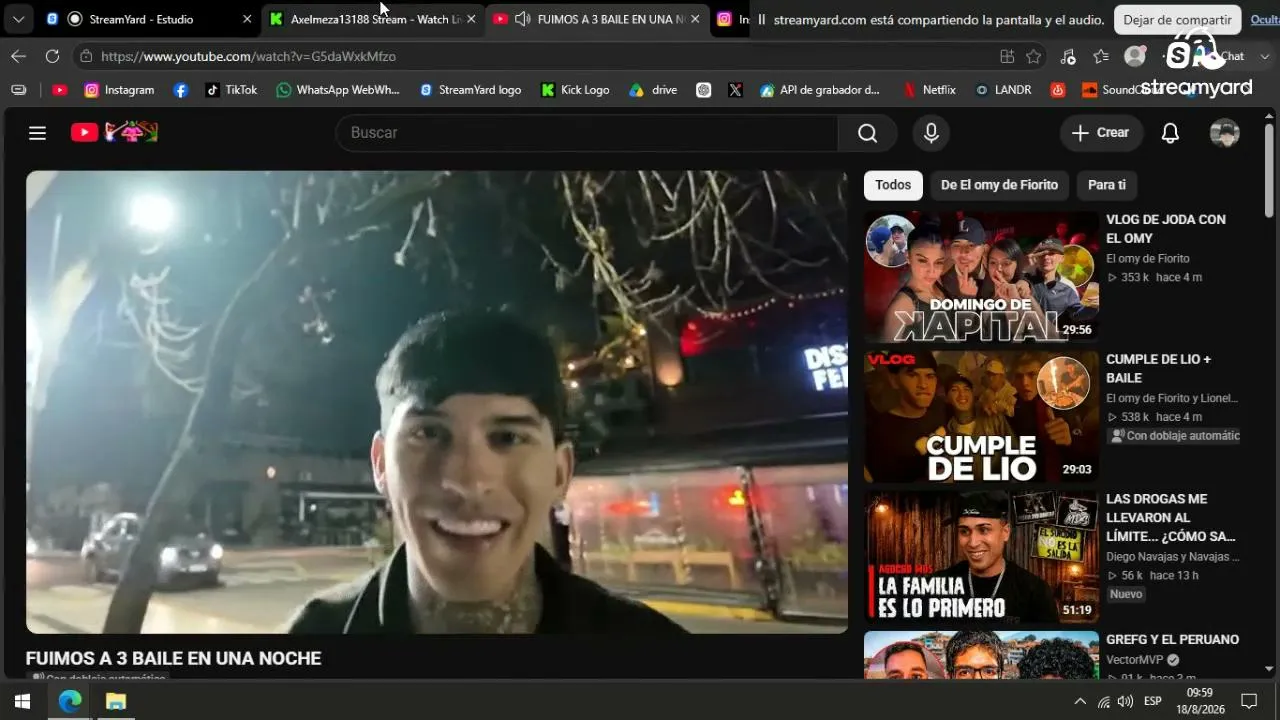
Task: Open the Instagram bookmark
Action: coord(119,90)
